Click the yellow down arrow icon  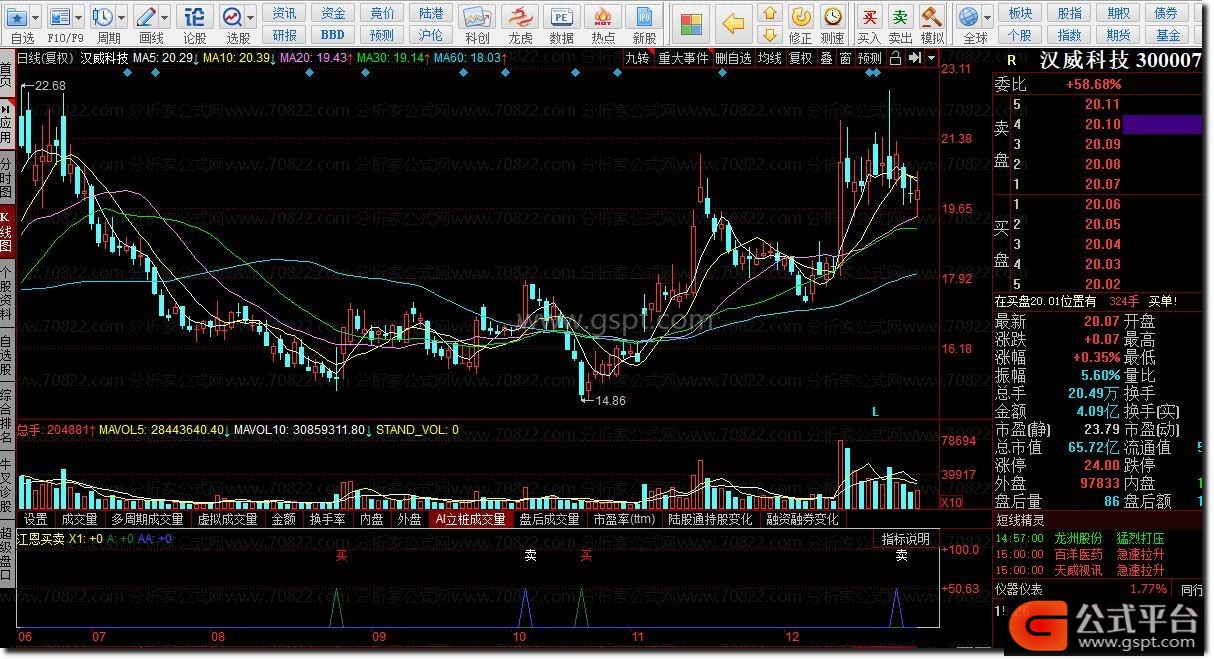pos(769,35)
